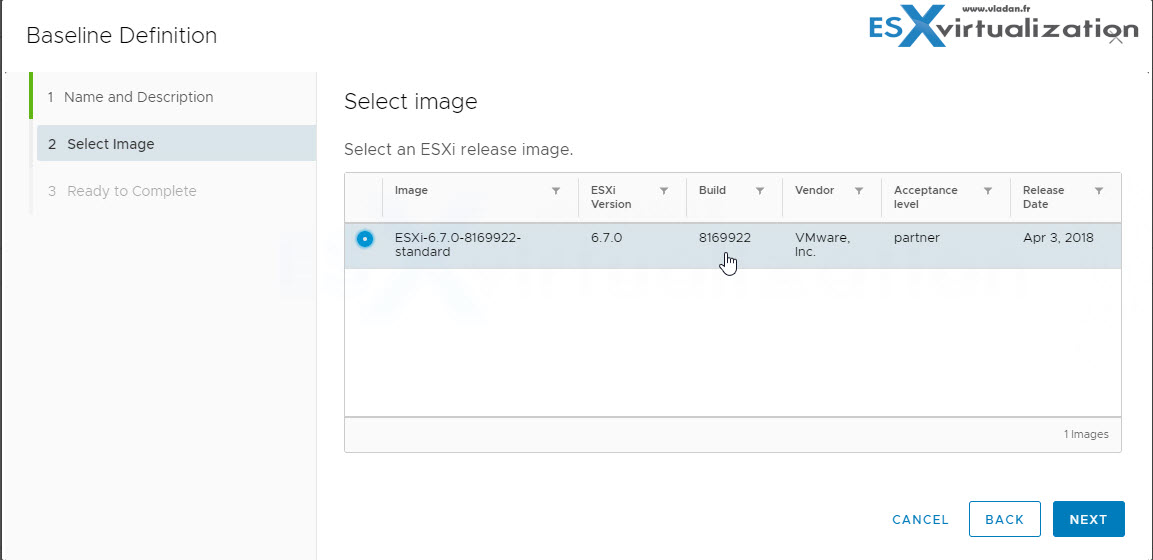The width and height of the screenshot is (1153, 560).
Task: Filter the Acceptance level column
Action: click(x=988, y=191)
